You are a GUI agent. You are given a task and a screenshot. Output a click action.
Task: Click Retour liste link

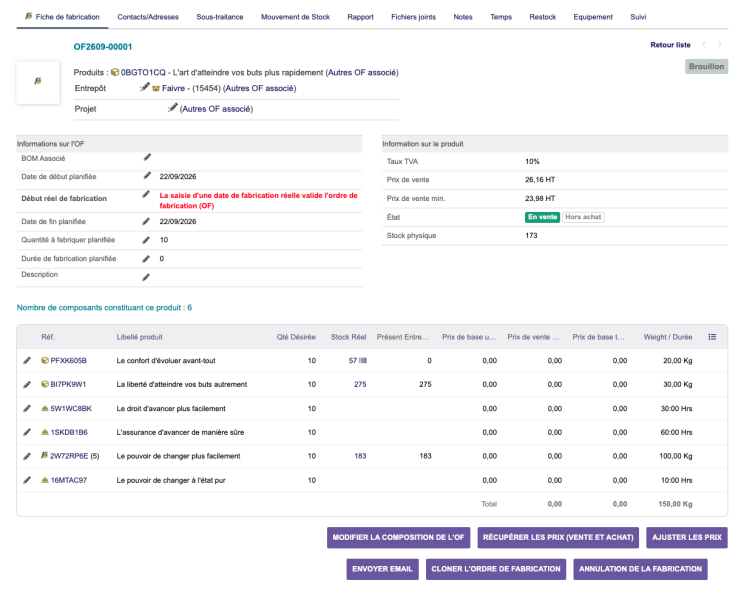point(670,45)
